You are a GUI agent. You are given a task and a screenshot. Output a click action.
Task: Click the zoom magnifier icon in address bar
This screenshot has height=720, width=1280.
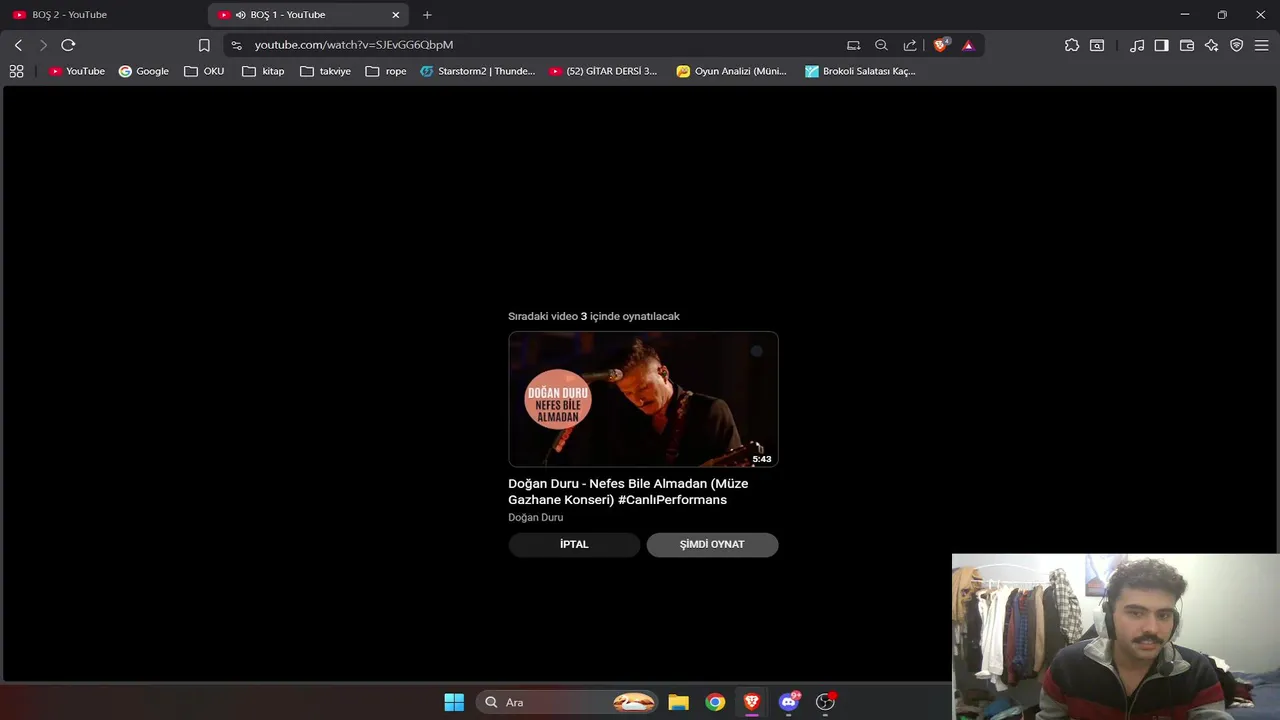pos(881,45)
